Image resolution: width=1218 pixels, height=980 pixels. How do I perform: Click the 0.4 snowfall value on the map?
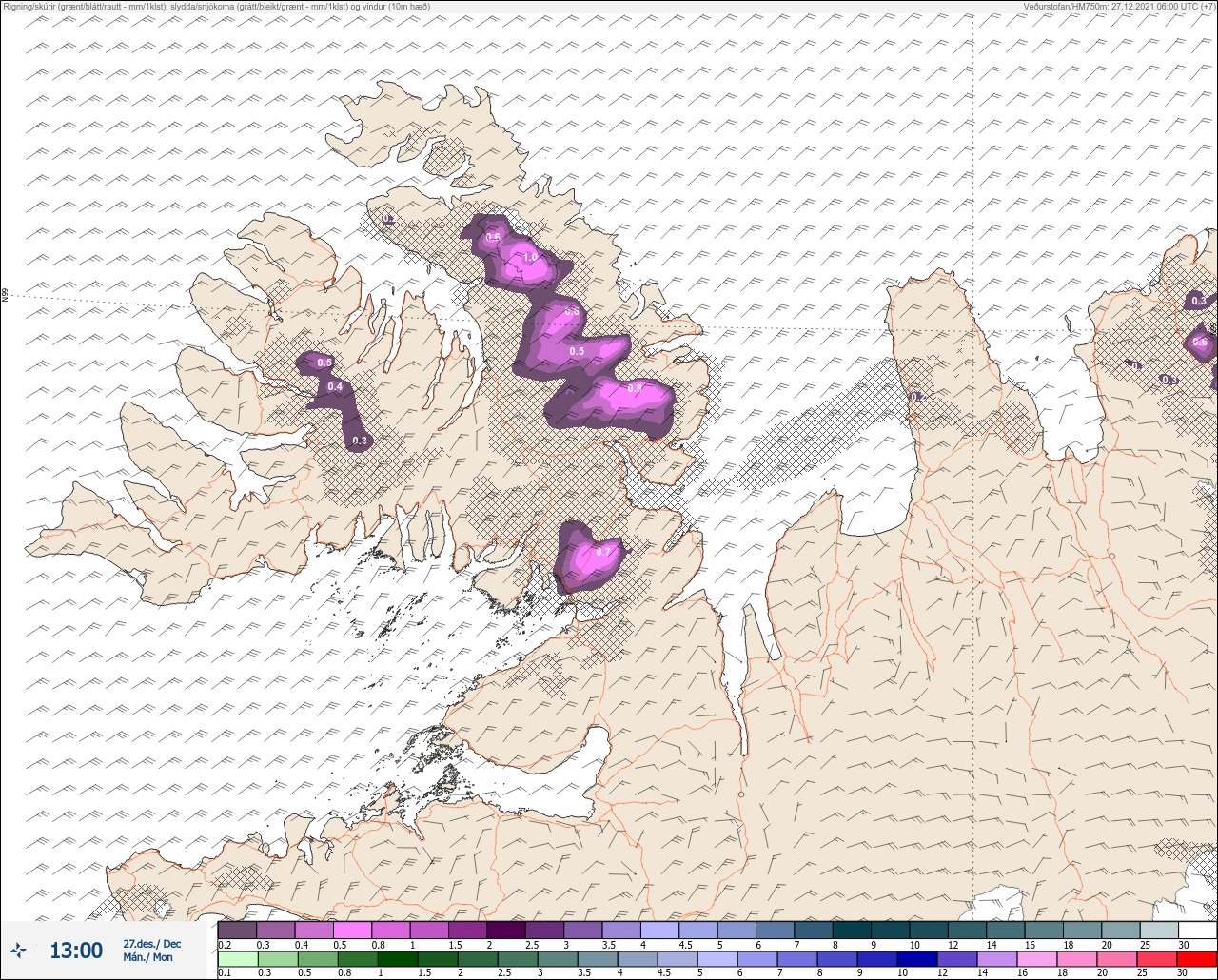[x=335, y=386]
